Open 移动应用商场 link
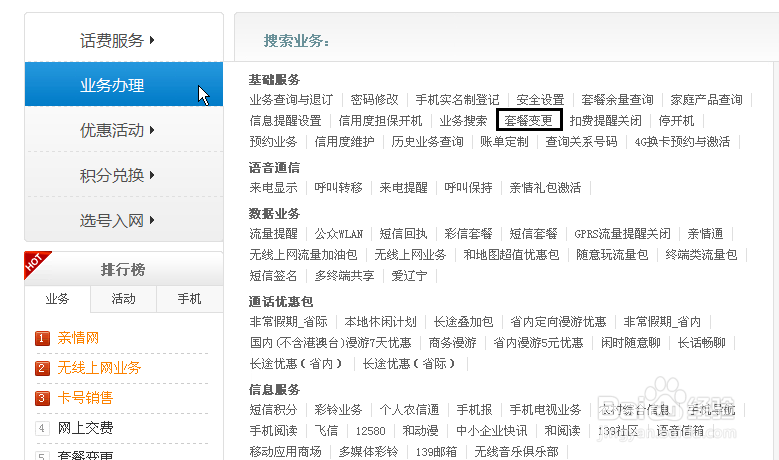The image size is (779, 460). click(x=285, y=452)
